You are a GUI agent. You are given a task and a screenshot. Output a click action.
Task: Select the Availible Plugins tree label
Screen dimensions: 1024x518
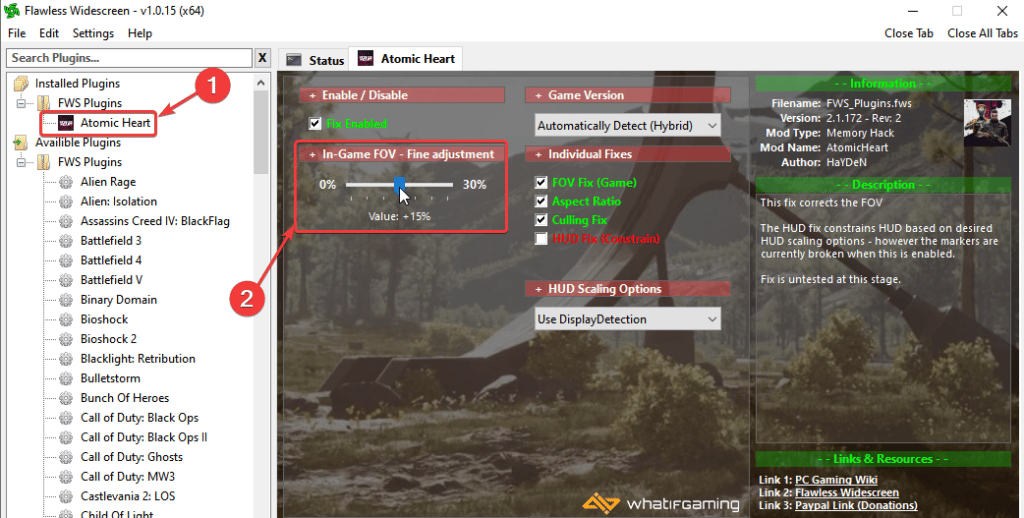[78, 142]
